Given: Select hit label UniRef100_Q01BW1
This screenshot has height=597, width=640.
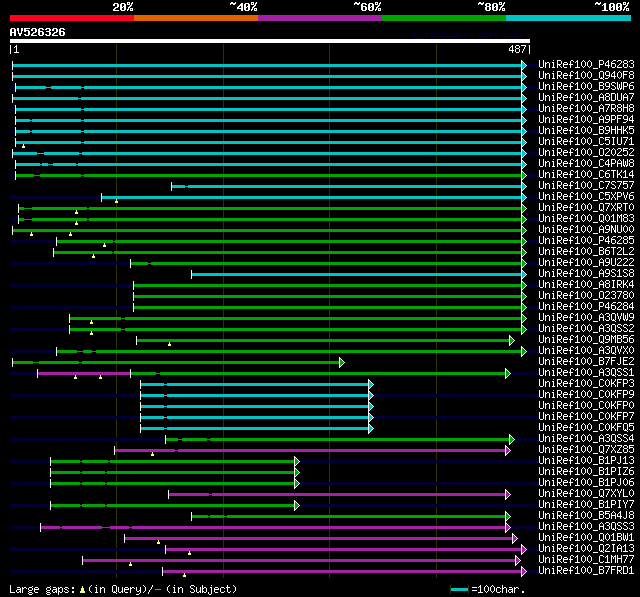Looking at the screenshot, I should [586, 538].
